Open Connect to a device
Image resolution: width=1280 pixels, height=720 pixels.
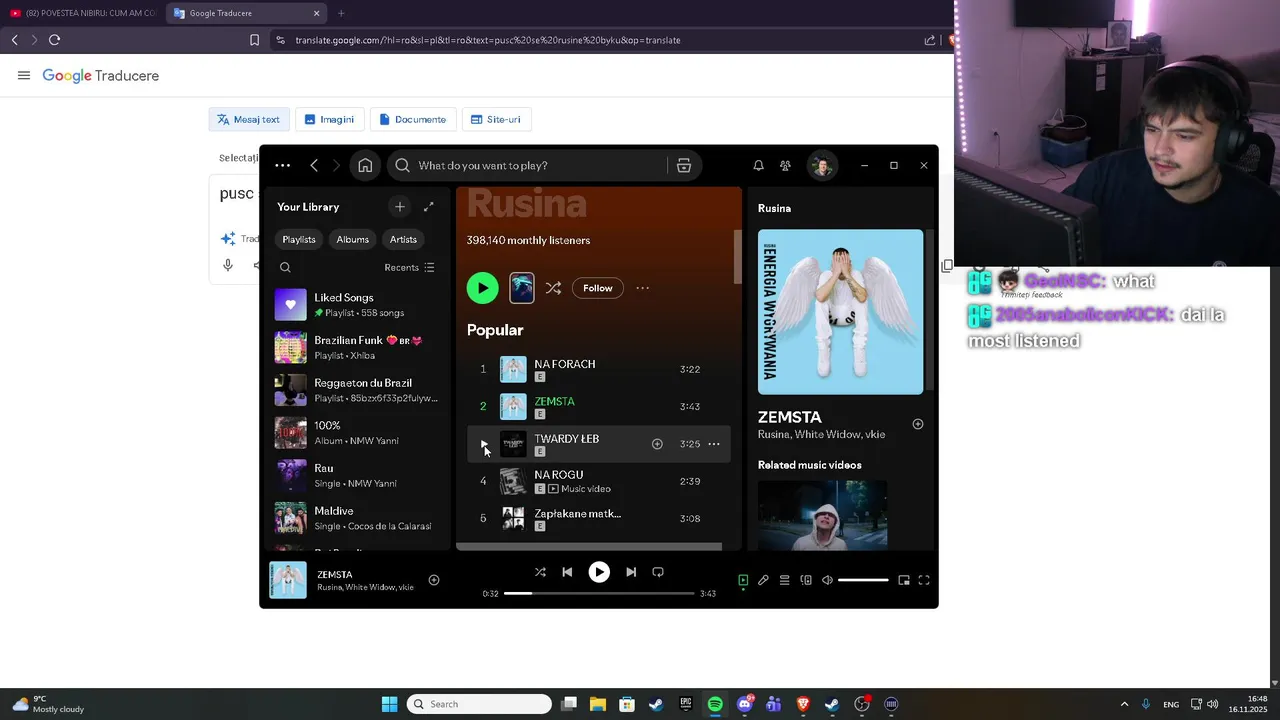pyautogui.click(x=806, y=580)
